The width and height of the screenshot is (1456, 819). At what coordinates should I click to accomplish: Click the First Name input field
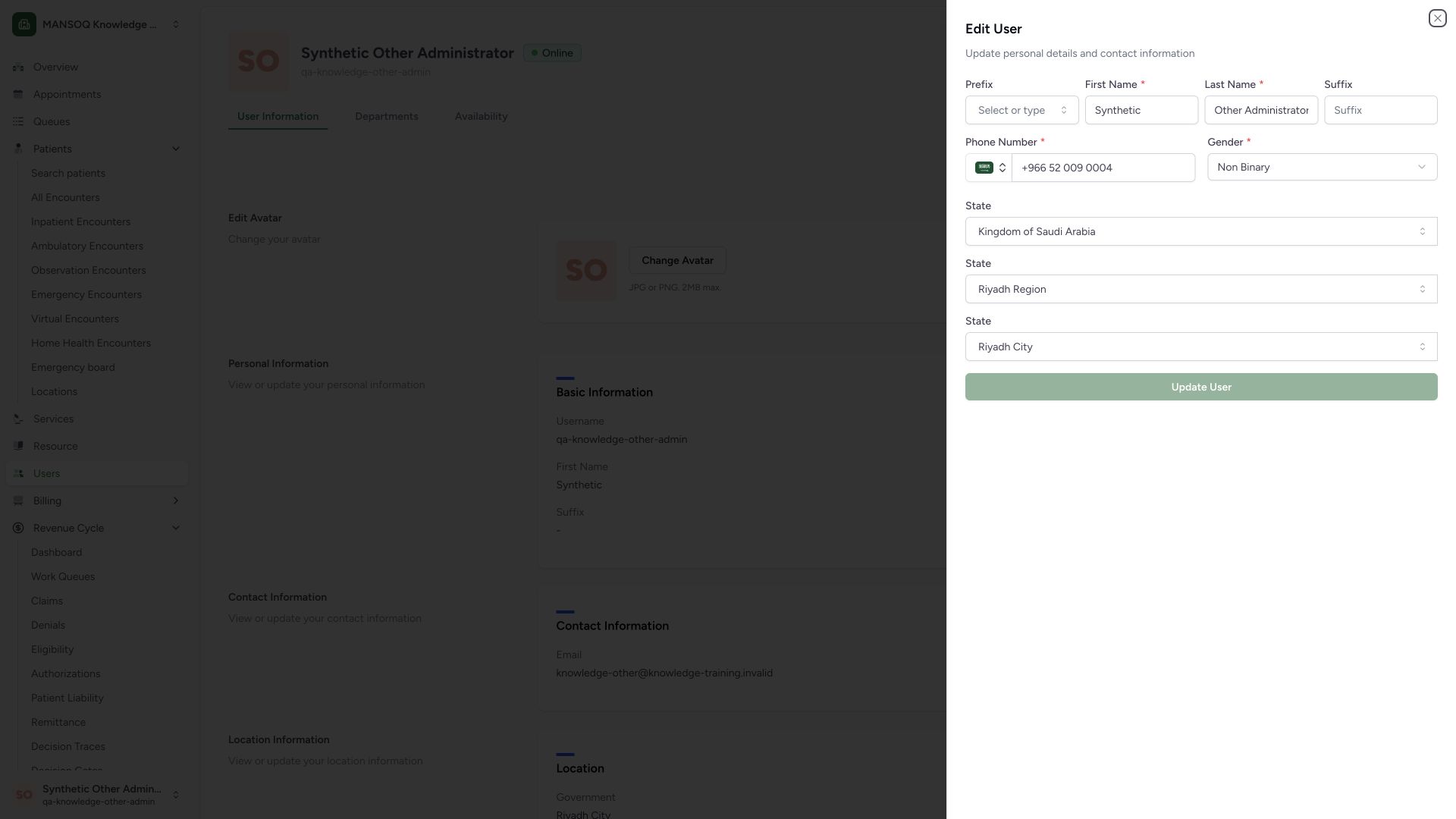pos(1141,110)
